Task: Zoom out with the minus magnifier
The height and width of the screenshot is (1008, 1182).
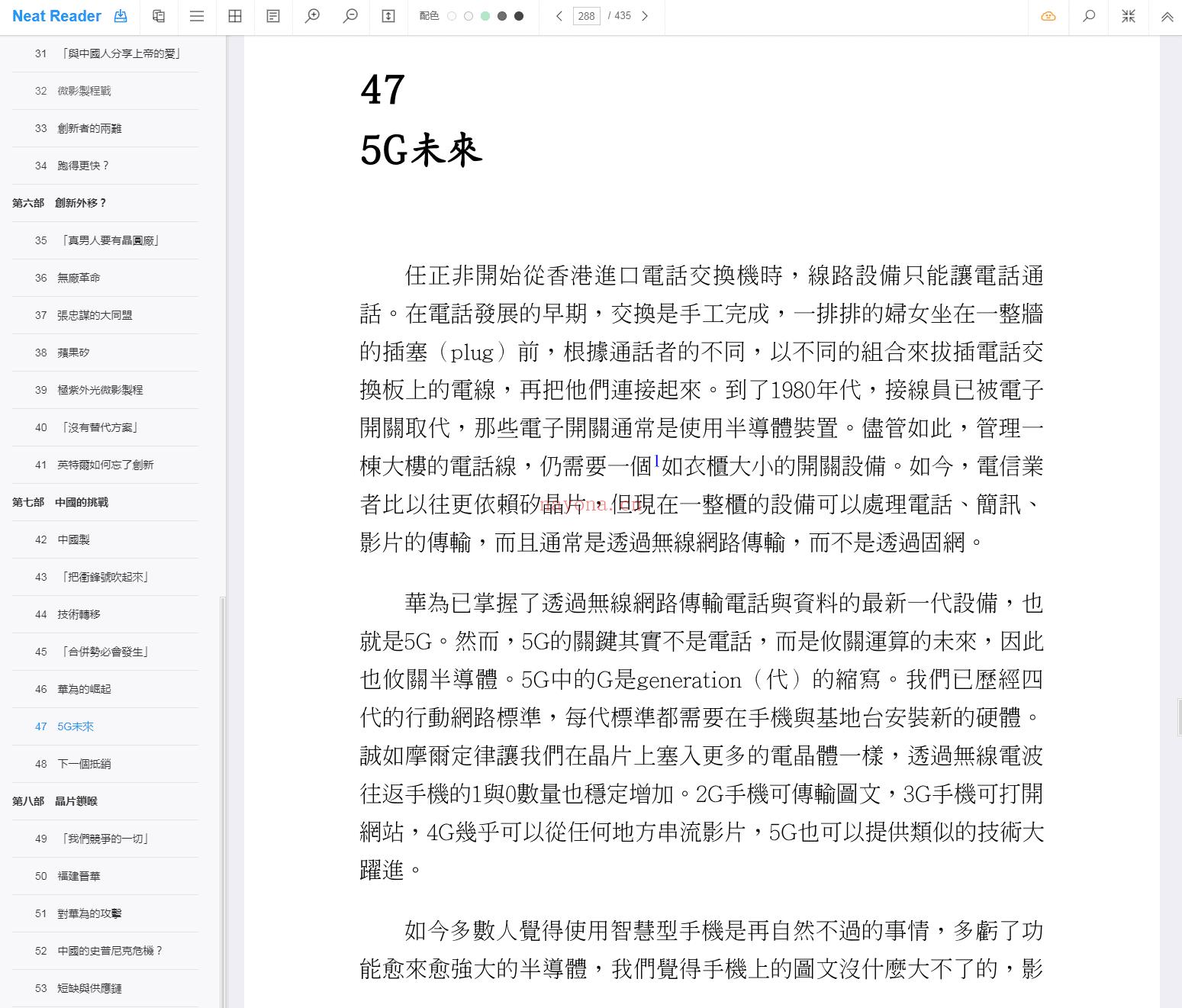Action: coord(350,16)
